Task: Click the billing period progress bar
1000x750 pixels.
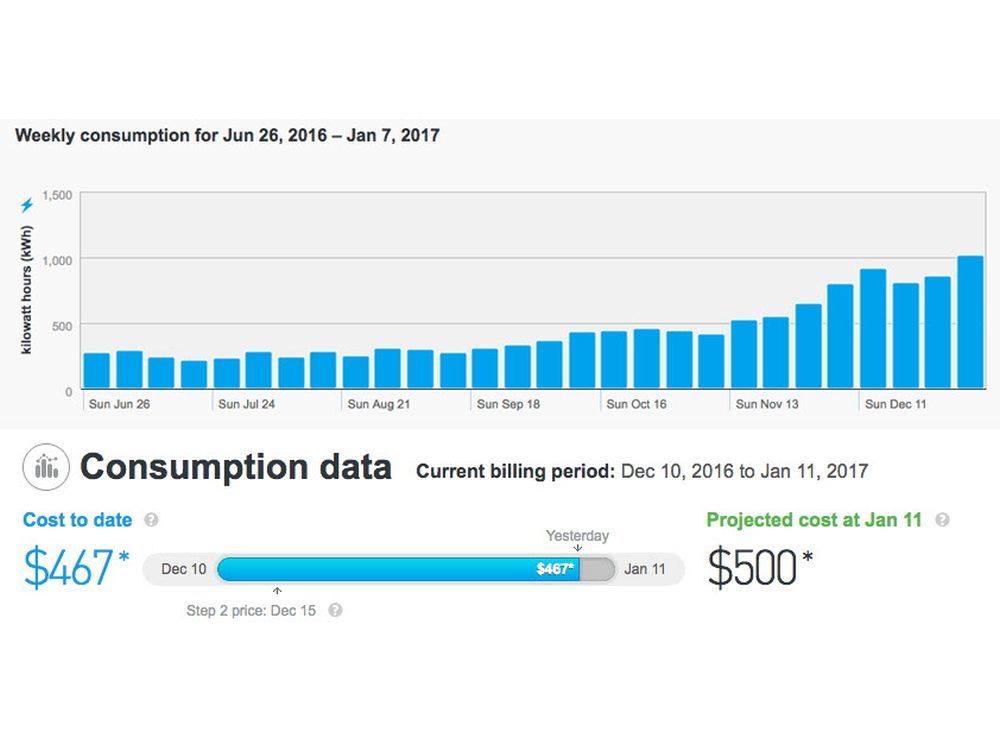Action: (x=400, y=569)
